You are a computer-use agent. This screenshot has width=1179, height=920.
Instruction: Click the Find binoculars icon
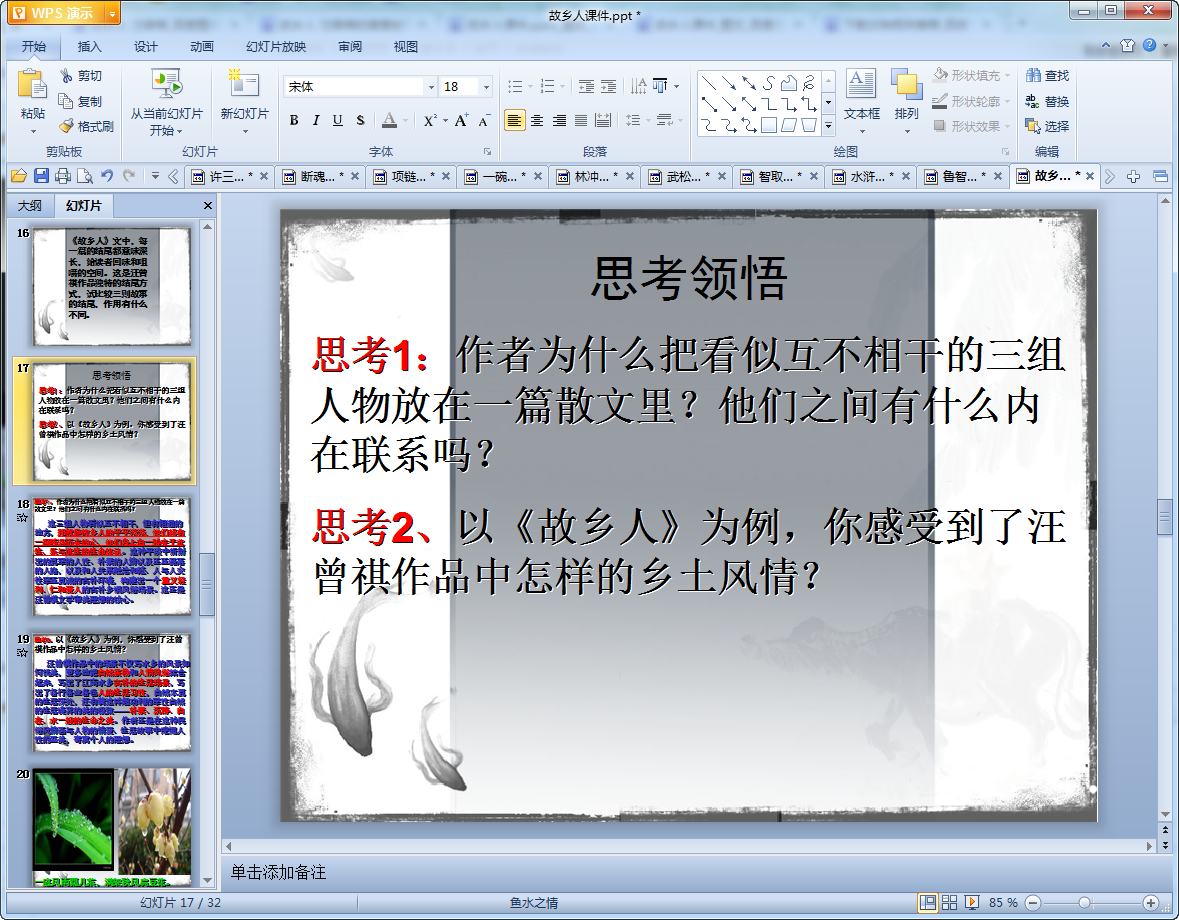pyautogui.click(x=1033, y=76)
